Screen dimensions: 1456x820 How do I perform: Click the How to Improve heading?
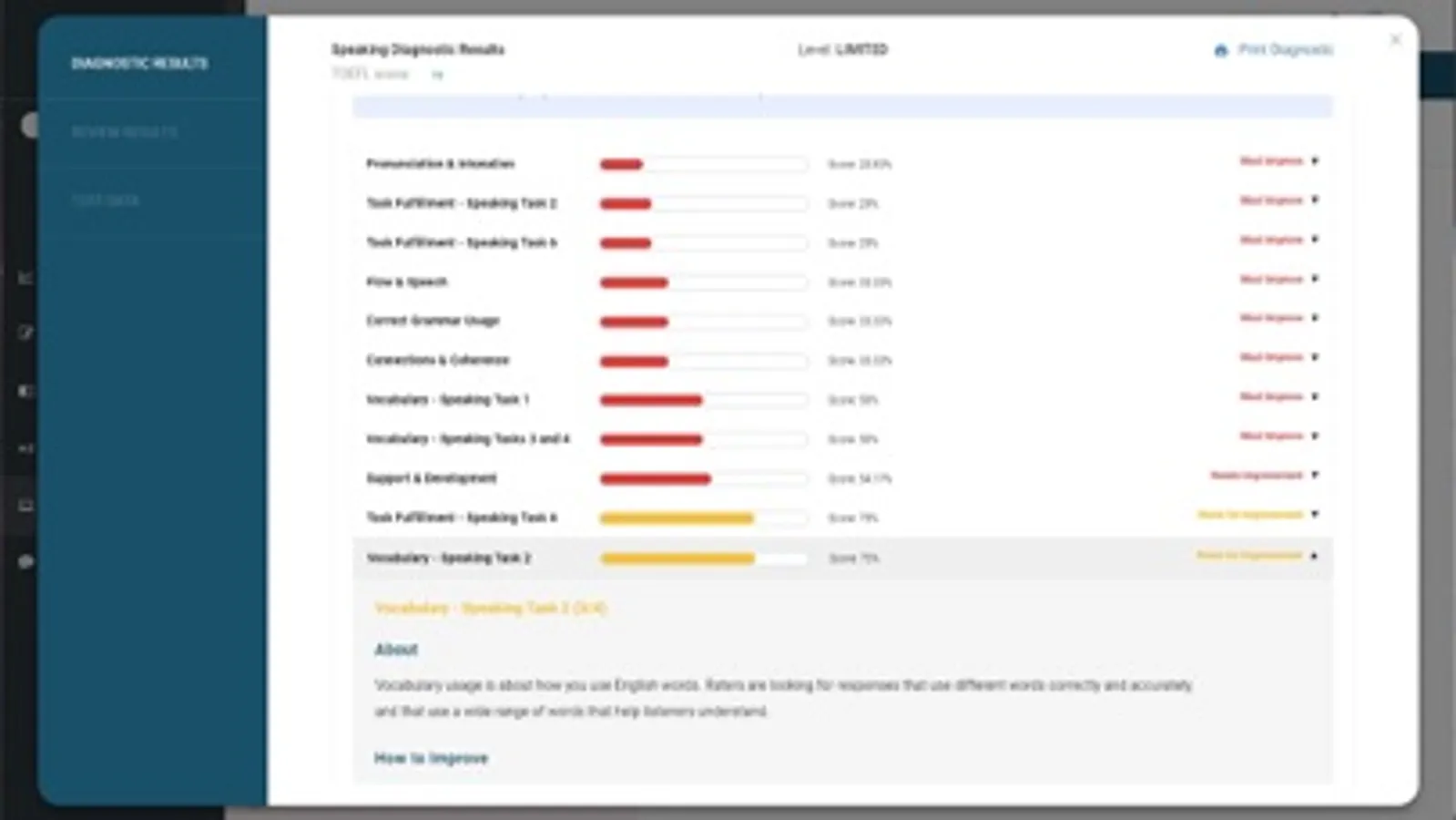(x=431, y=758)
